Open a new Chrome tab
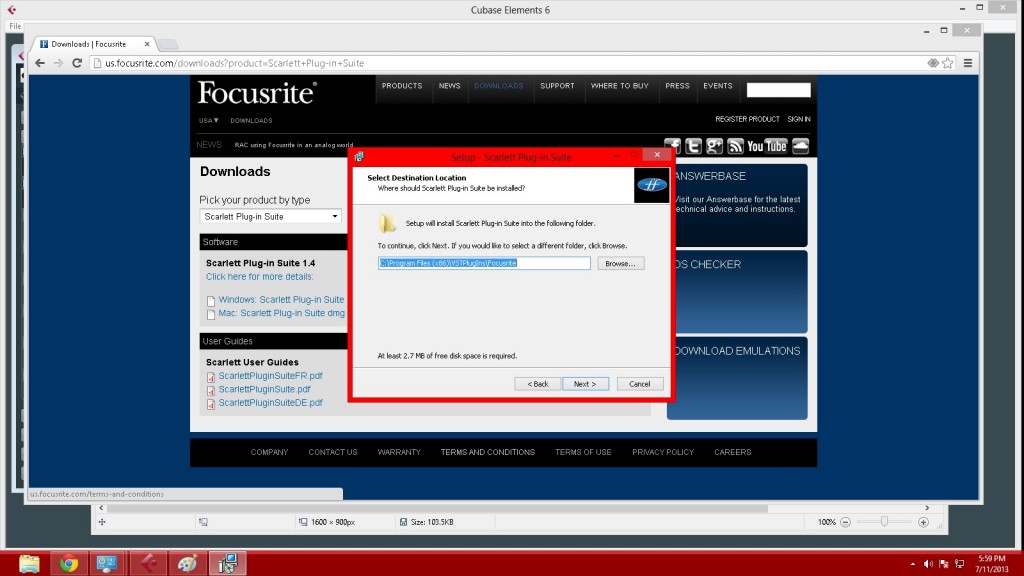1024x576 pixels. (x=168, y=44)
